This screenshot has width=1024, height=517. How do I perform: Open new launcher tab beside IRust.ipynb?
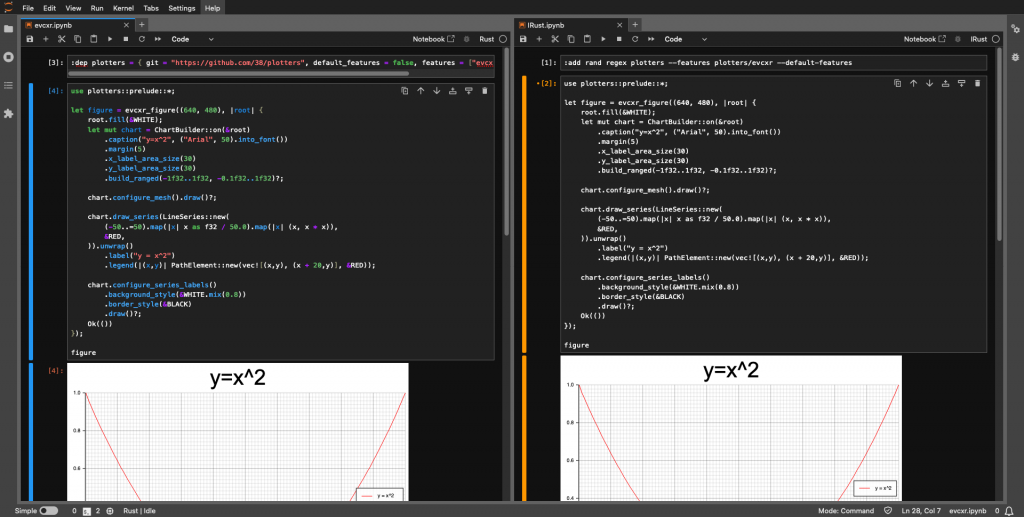[635, 25]
